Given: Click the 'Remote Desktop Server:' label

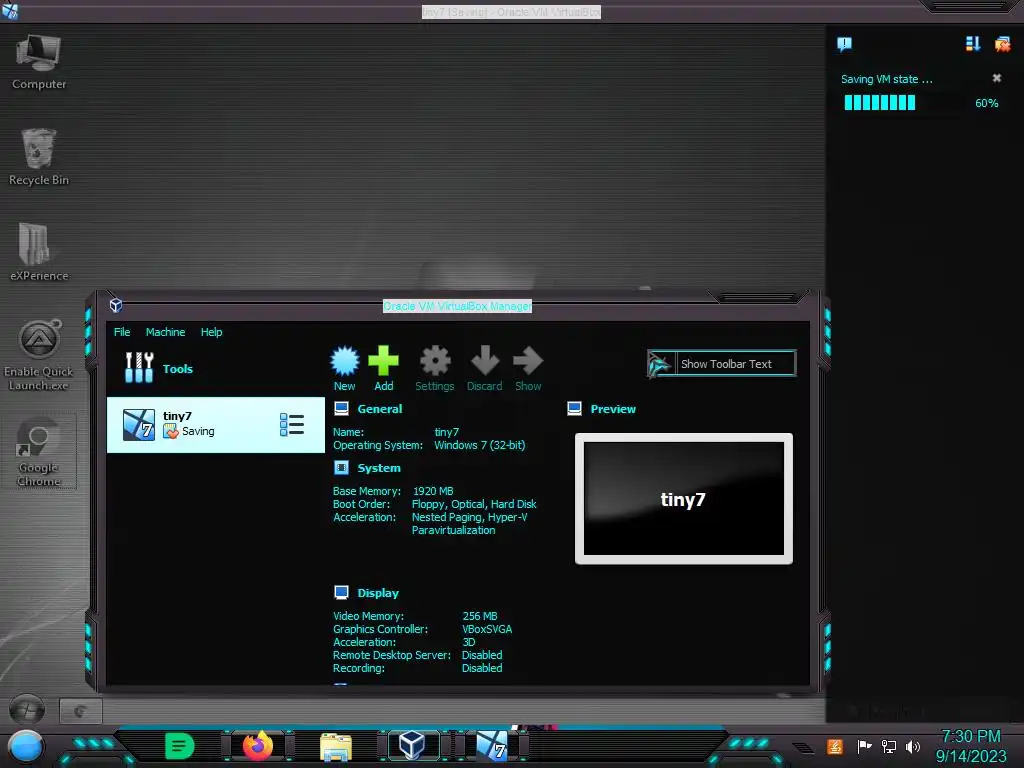Looking at the screenshot, I should 392,655.
